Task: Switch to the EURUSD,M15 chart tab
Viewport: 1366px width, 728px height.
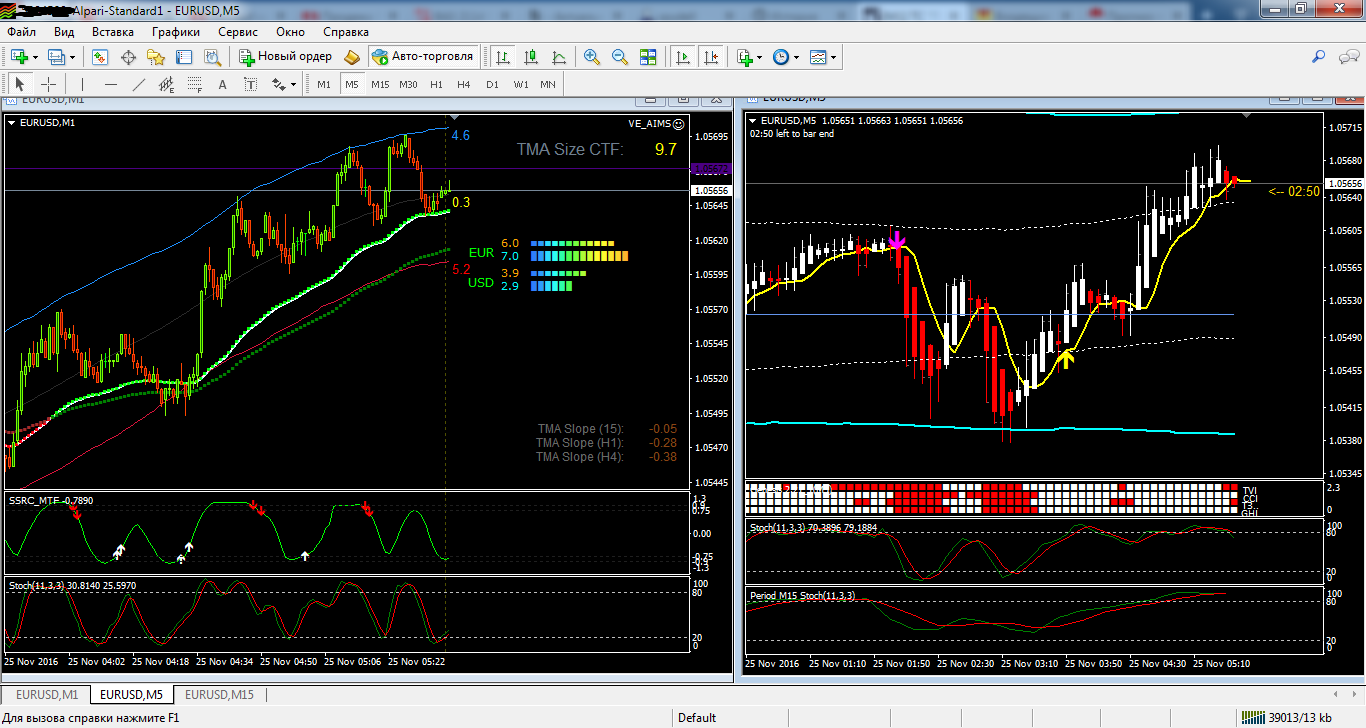Action: (219, 695)
